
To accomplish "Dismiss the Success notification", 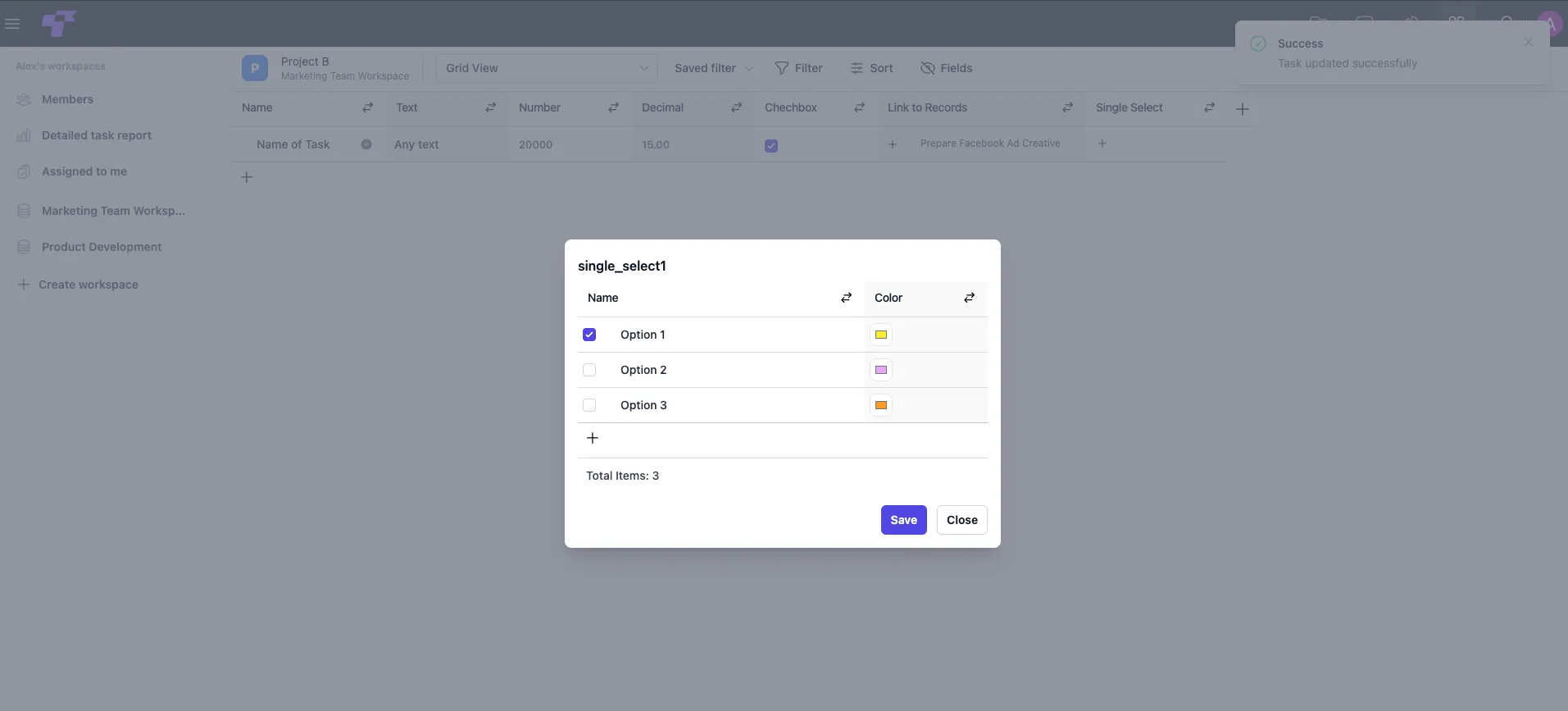I will 1529,43.
